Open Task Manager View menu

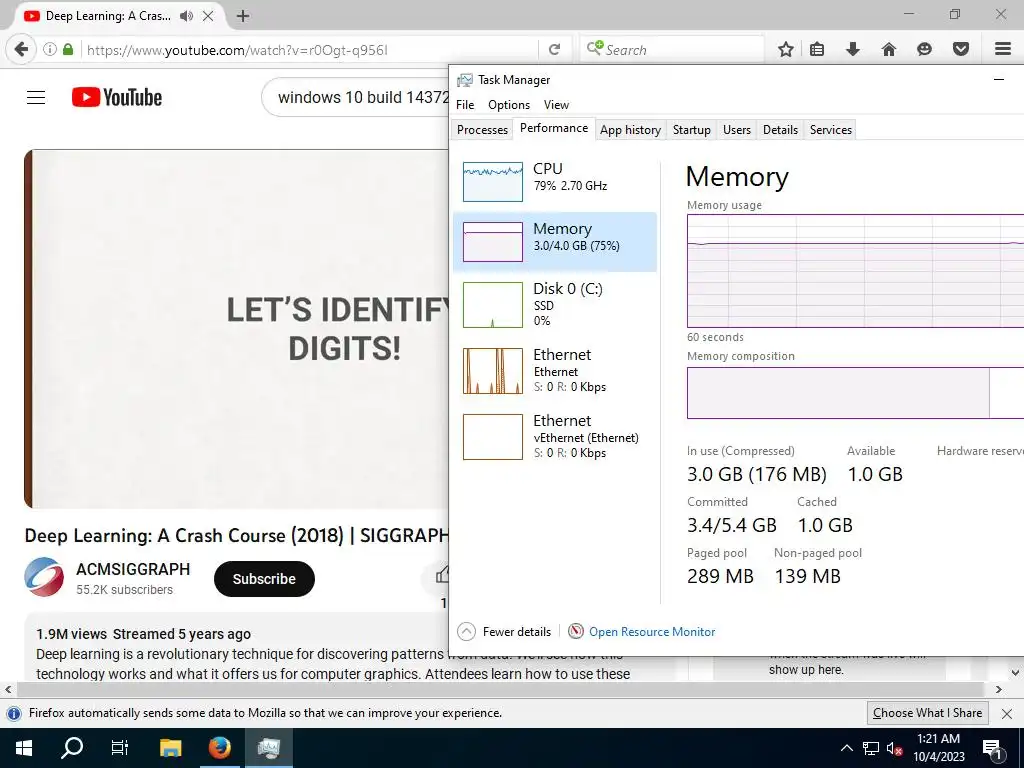pyautogui.click(x=556, y=104)
